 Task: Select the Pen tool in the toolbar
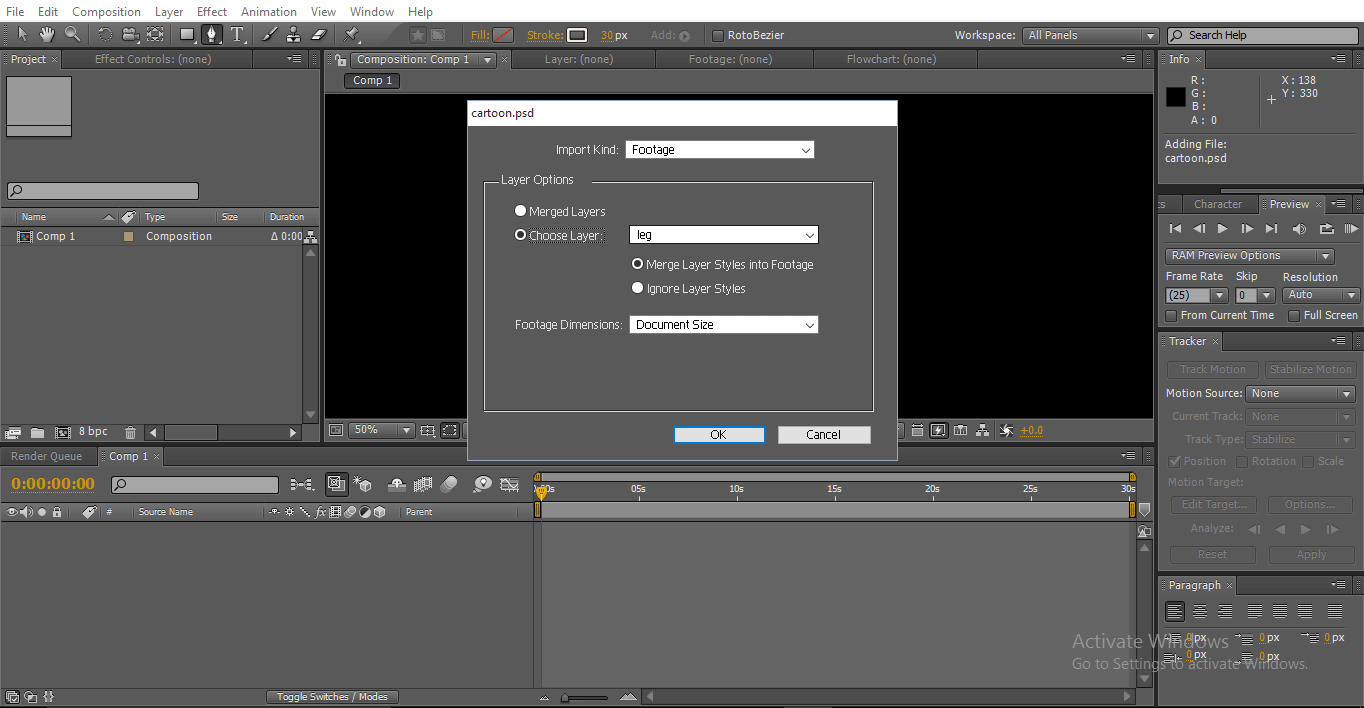[x=211, y=34]
